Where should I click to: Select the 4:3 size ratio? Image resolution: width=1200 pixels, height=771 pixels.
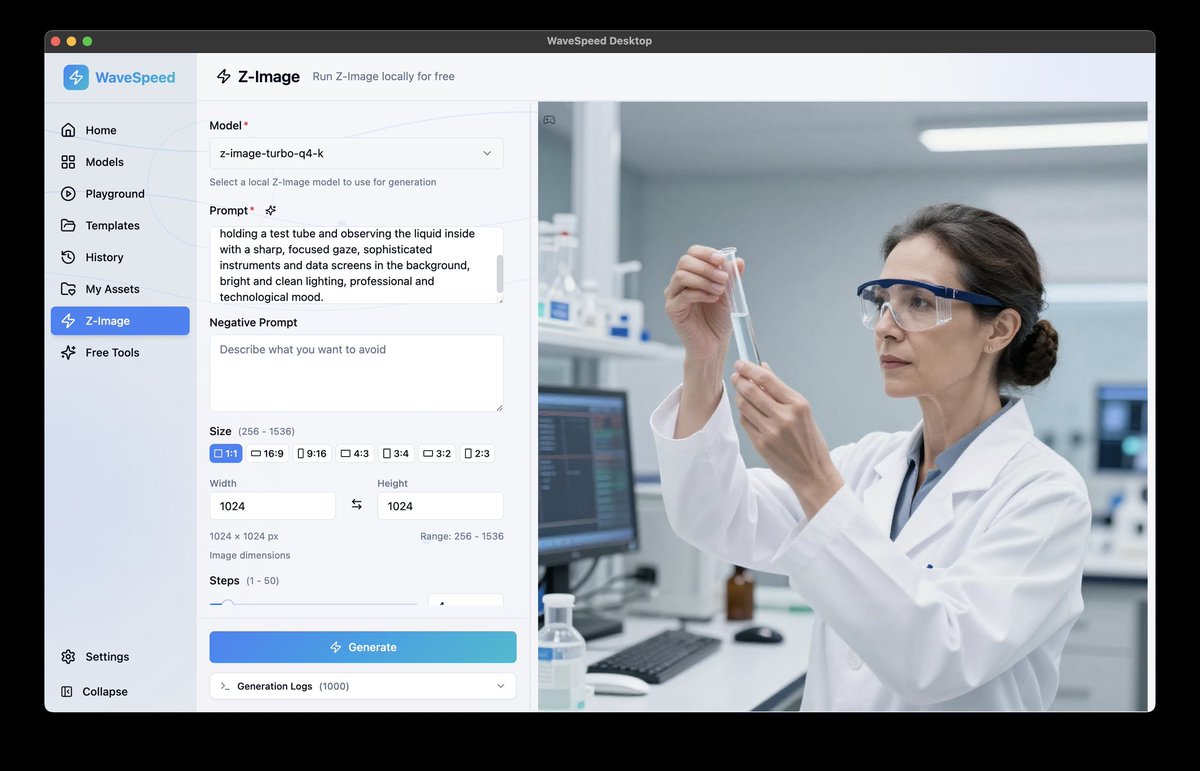click(x=355, y=453)
